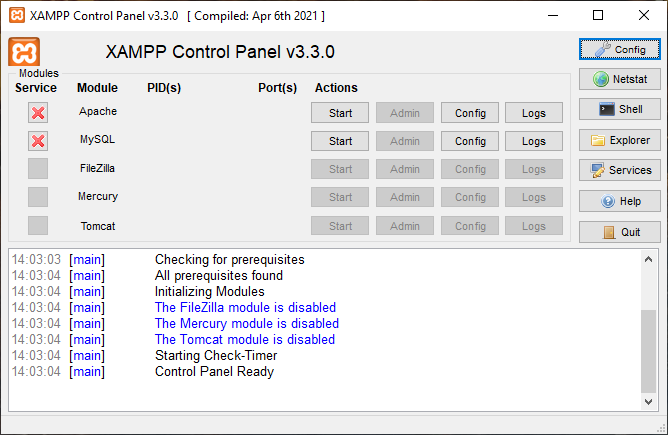Image resolution: width=668 pixels, height=435 pixels.
Task: Toggle the FileZilla service checkbox
Action: pos(38,169)
